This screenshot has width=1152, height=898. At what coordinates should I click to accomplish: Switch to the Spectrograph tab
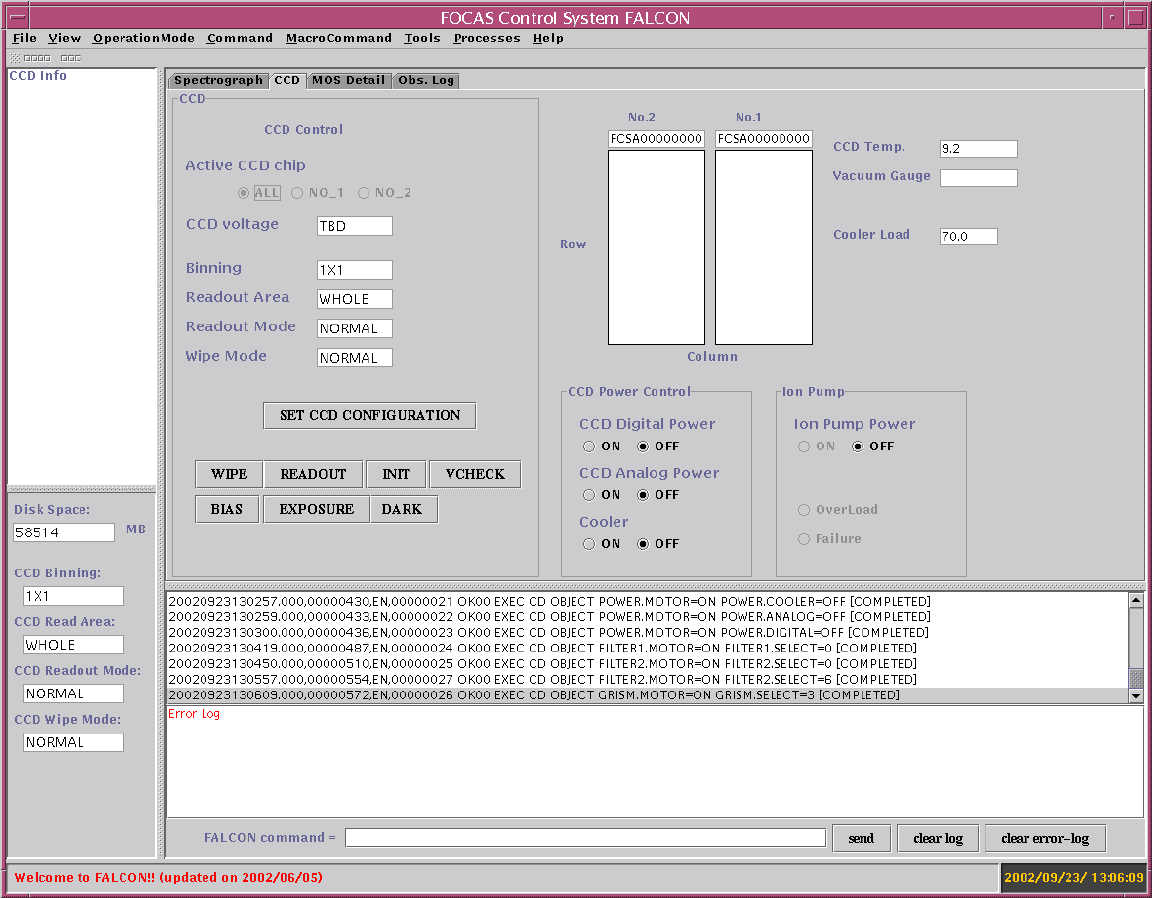[218, 80]
